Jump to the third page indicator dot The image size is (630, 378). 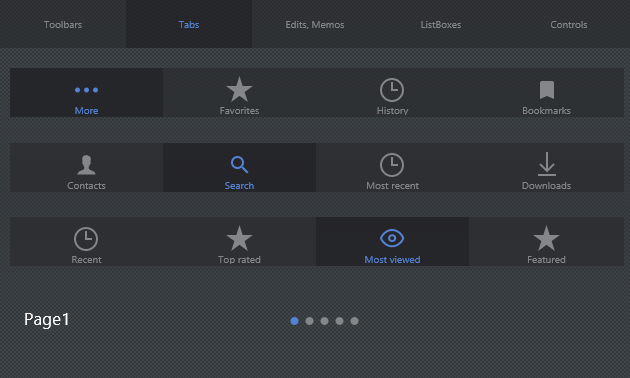coord(324,321)
